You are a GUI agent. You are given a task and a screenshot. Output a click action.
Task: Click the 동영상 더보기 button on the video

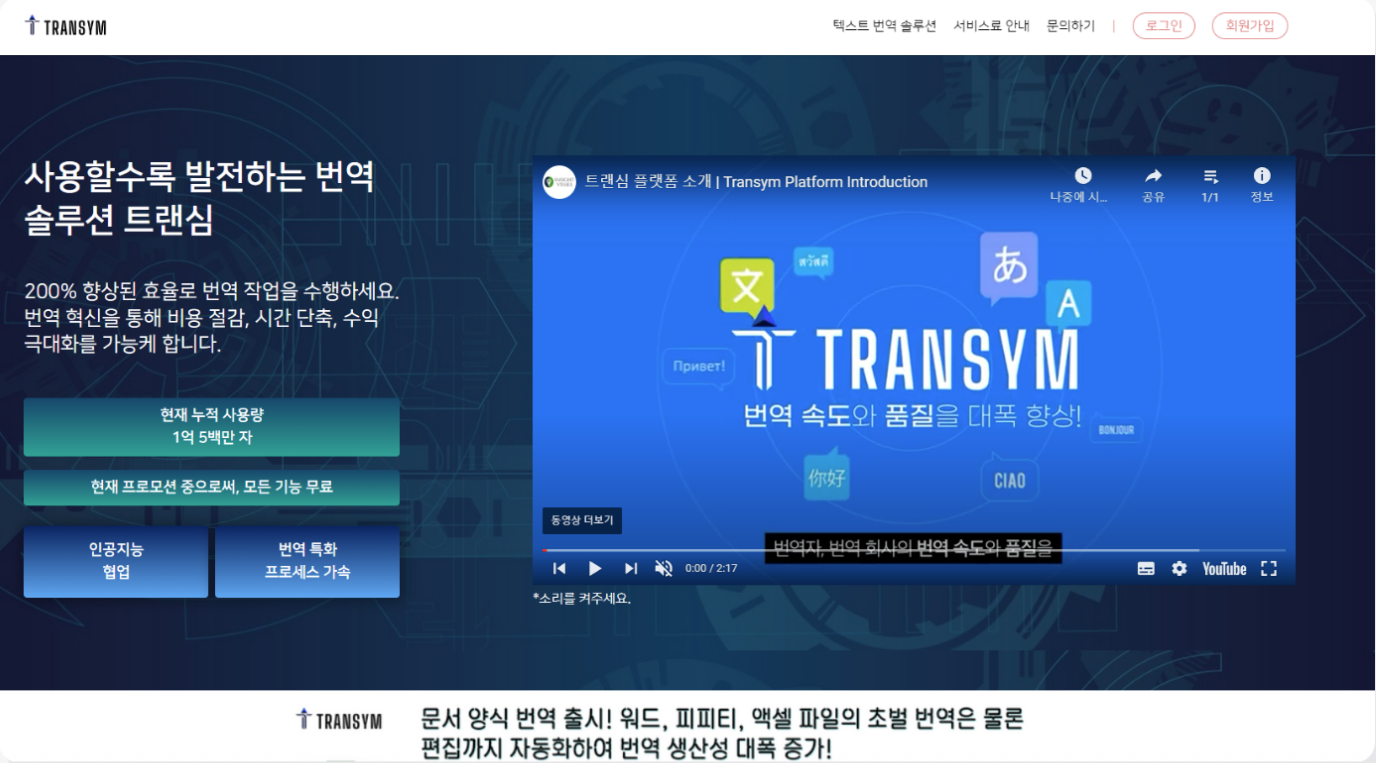tap(582, 520)
